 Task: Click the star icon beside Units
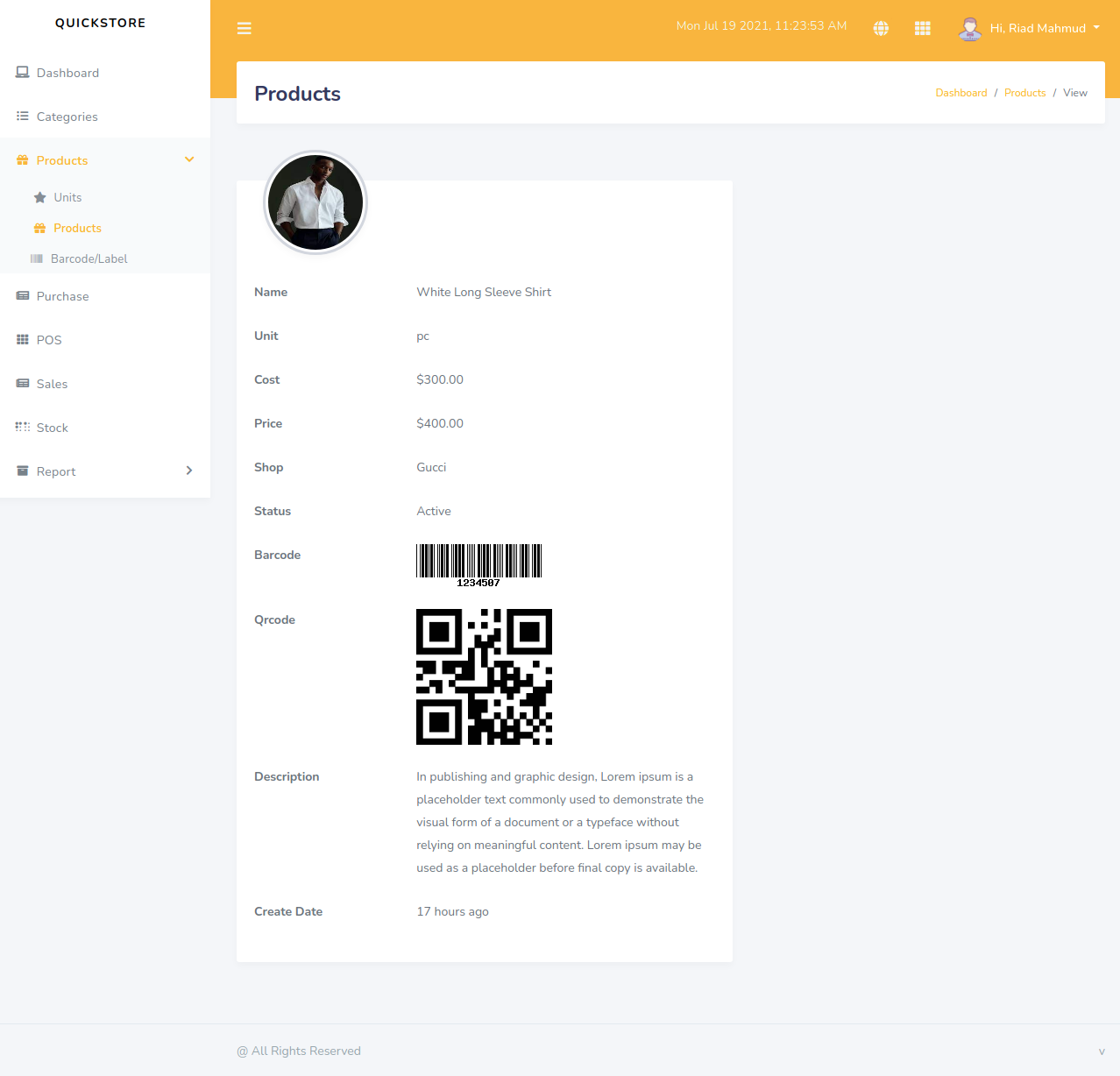pyautogui.click(x=39, y=197)
